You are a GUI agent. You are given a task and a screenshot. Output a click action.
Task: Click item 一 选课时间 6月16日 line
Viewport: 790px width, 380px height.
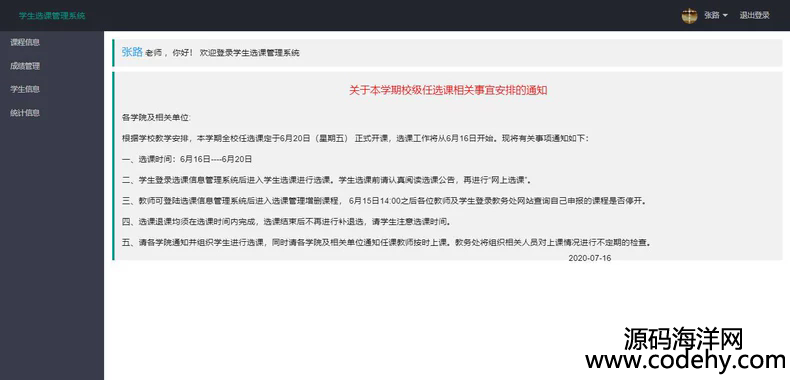tap(187, 159)
